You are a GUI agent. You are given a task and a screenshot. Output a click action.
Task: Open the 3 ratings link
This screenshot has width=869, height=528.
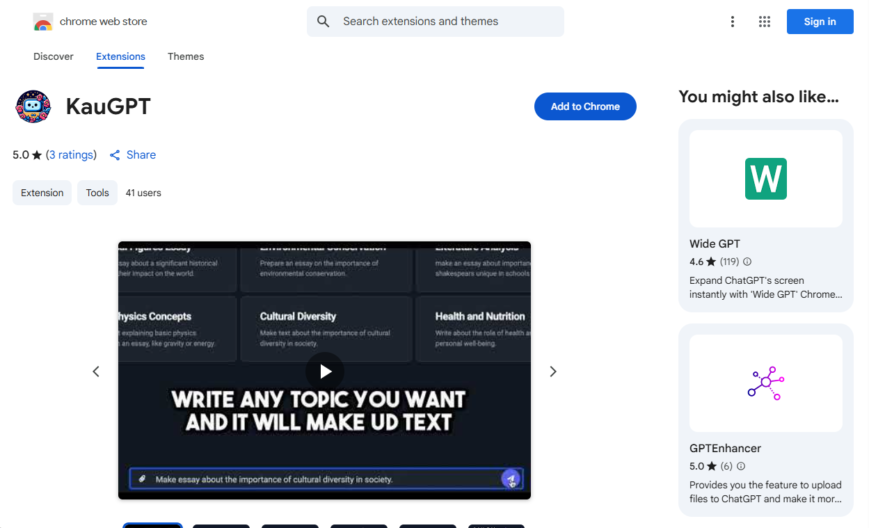tap(71, 155)
